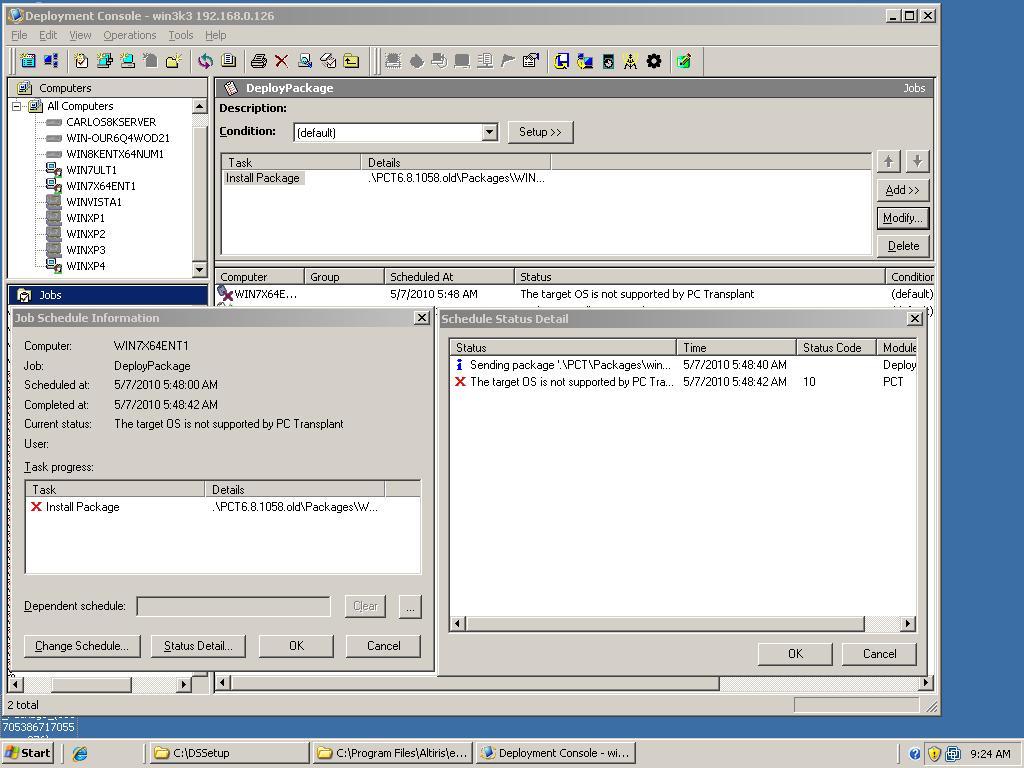Click the Status Detail... button

pyautogui.click(x=198, y=646)
